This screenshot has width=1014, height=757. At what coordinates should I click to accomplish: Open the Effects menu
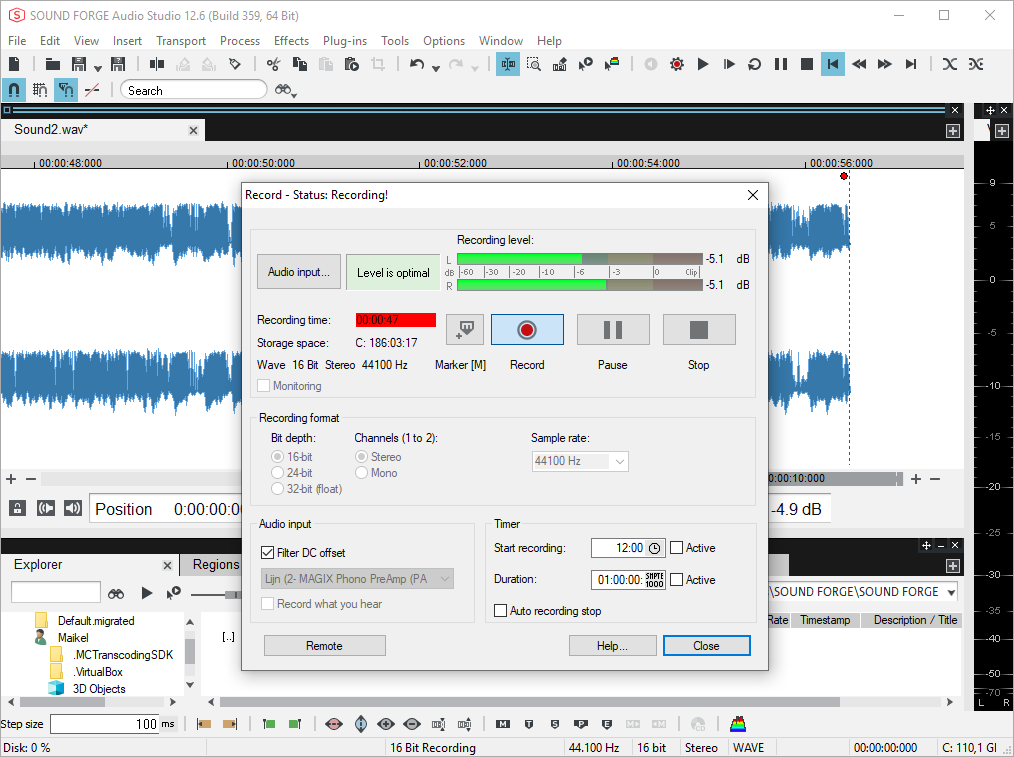291,41
